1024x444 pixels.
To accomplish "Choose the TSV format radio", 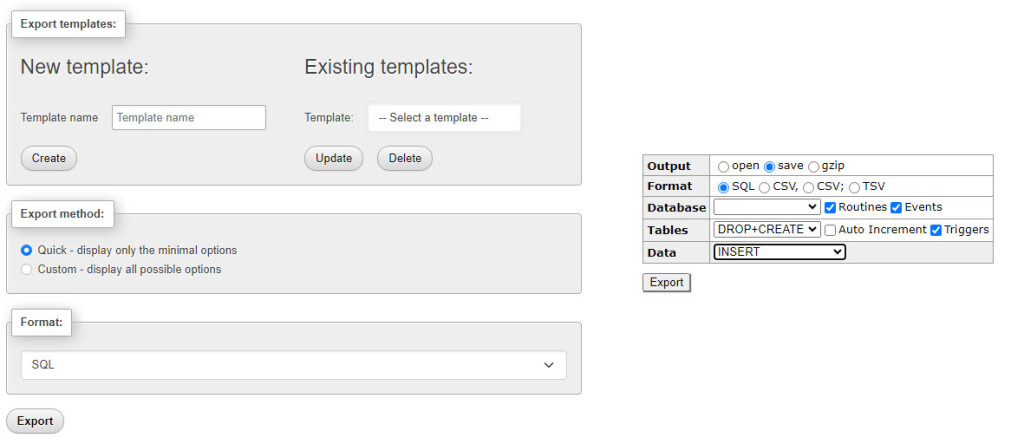I will [x=854, y=187].
